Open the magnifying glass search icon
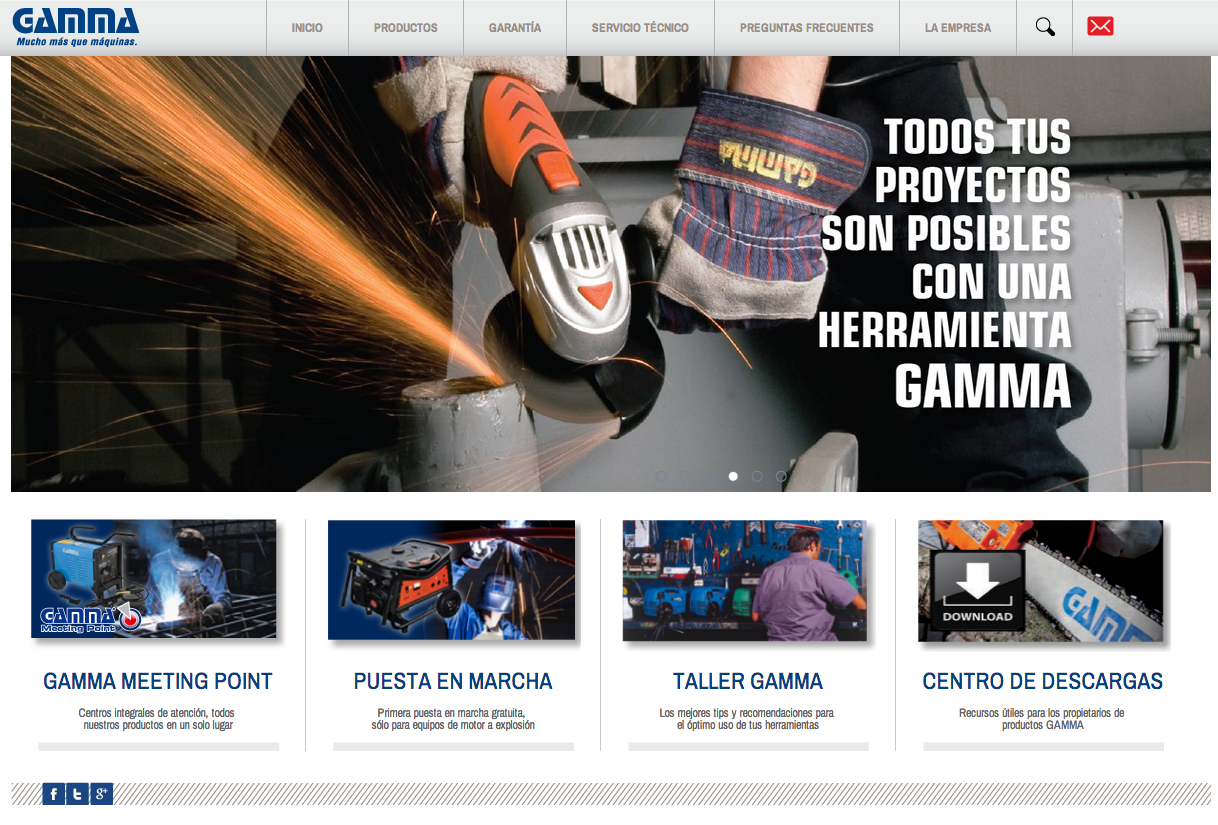The image size is (1218, 825). pyautogui.click(x=1045, y=27)
